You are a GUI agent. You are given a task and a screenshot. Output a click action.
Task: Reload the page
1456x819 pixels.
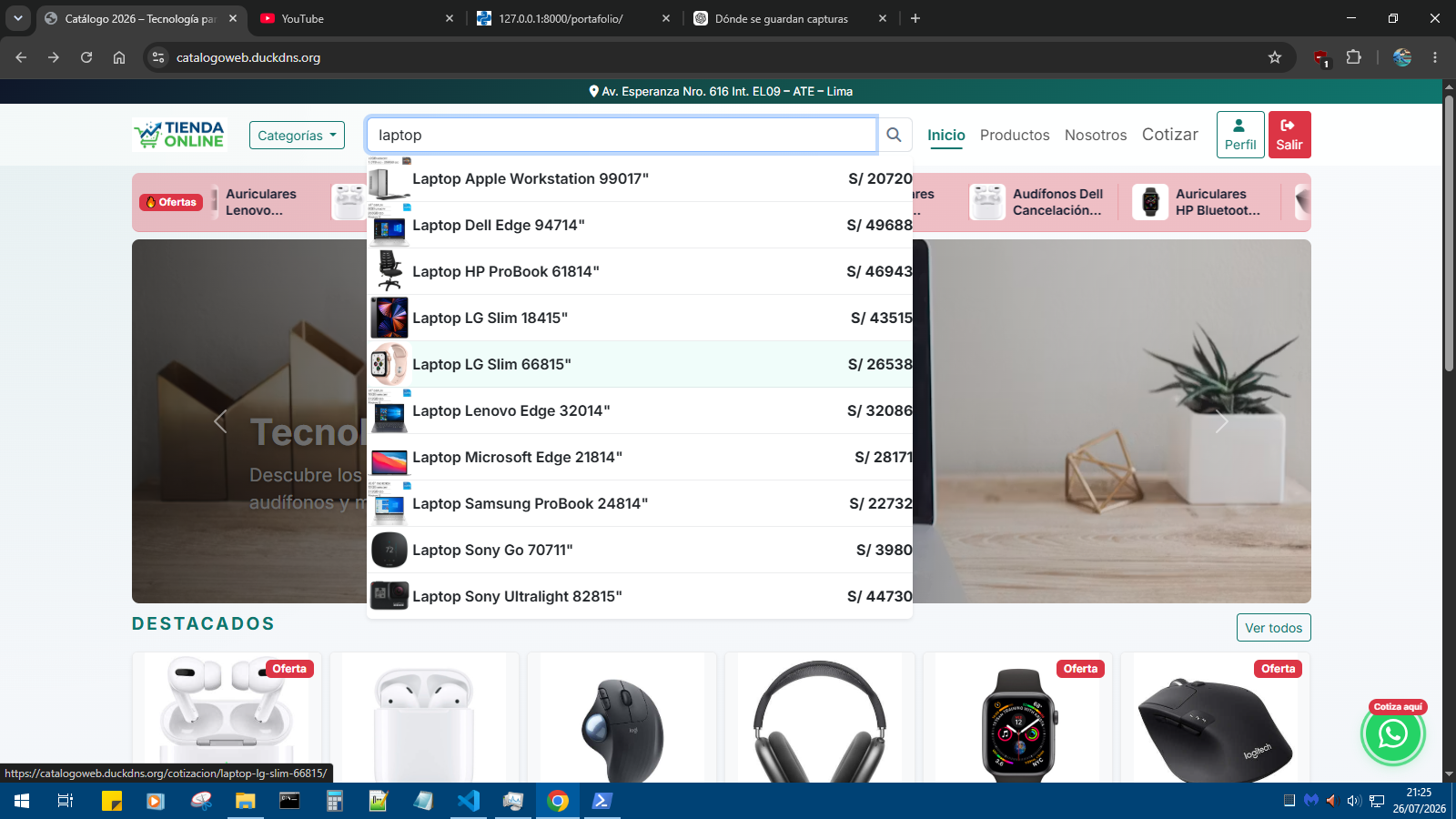click(x=86, y=57)
